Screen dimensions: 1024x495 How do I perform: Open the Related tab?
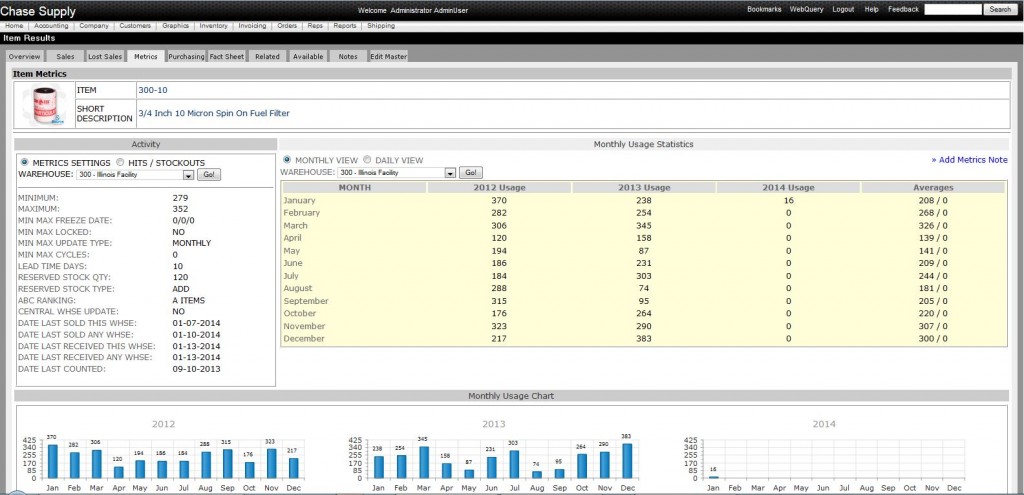[267, 57]
